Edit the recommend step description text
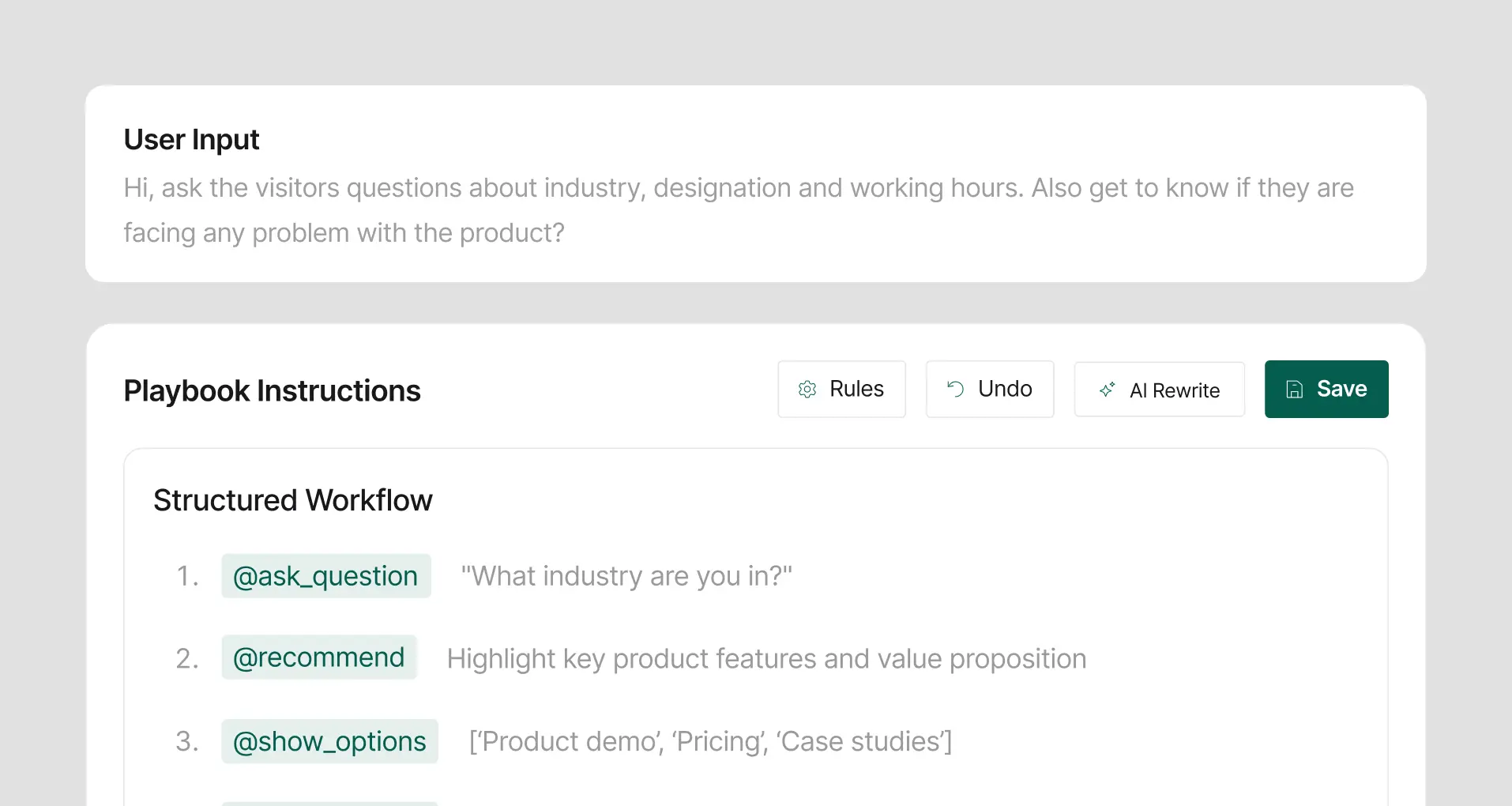This screenshot has height=806, width=1512. [766, 658]
